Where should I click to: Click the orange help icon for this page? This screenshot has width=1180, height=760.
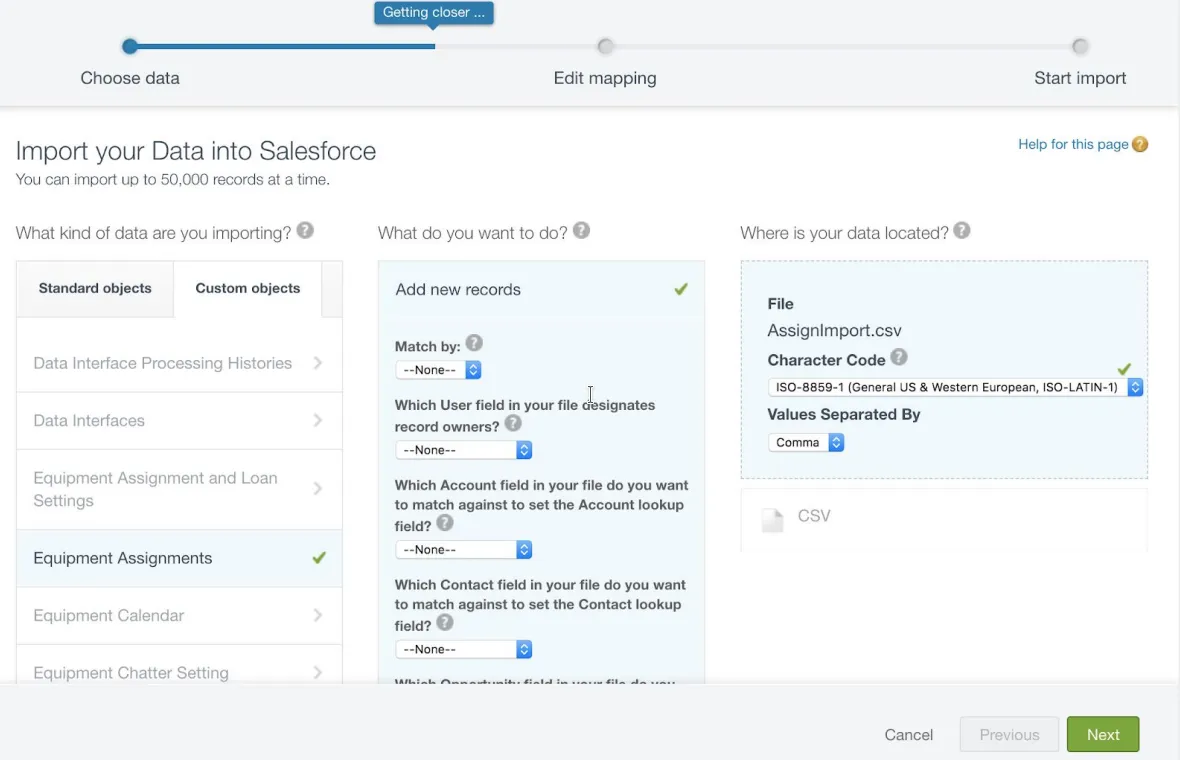pyautogui.click(x=1140, y=144)
